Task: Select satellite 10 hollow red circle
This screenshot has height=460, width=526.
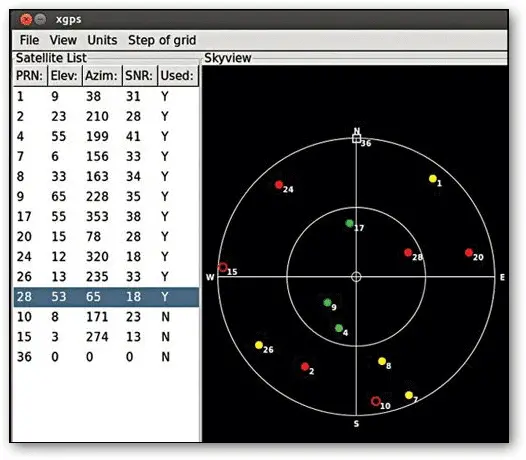Action: 376,401
